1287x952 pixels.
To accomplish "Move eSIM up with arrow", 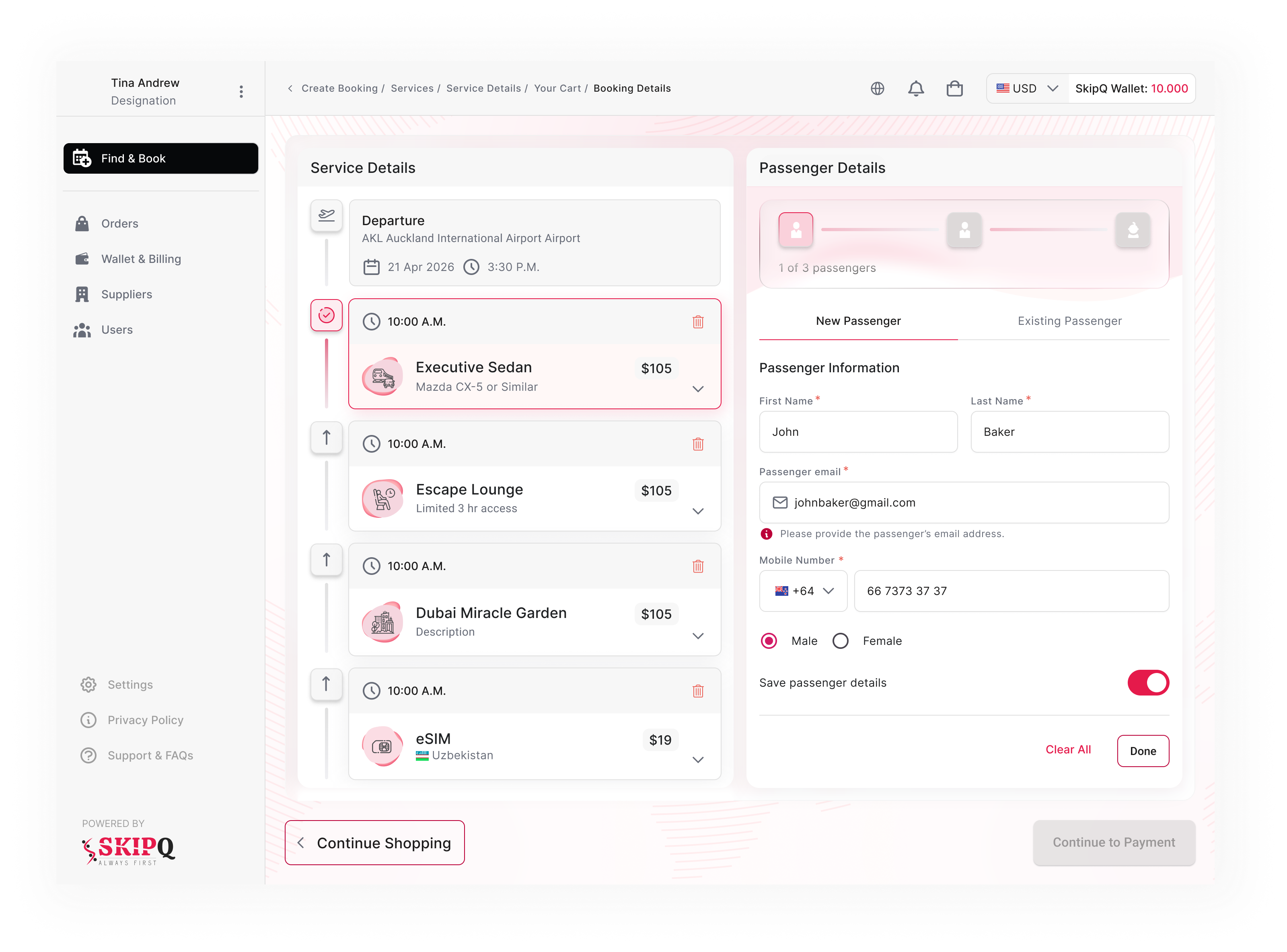I will pyautogui.click(x=326, y=684).
